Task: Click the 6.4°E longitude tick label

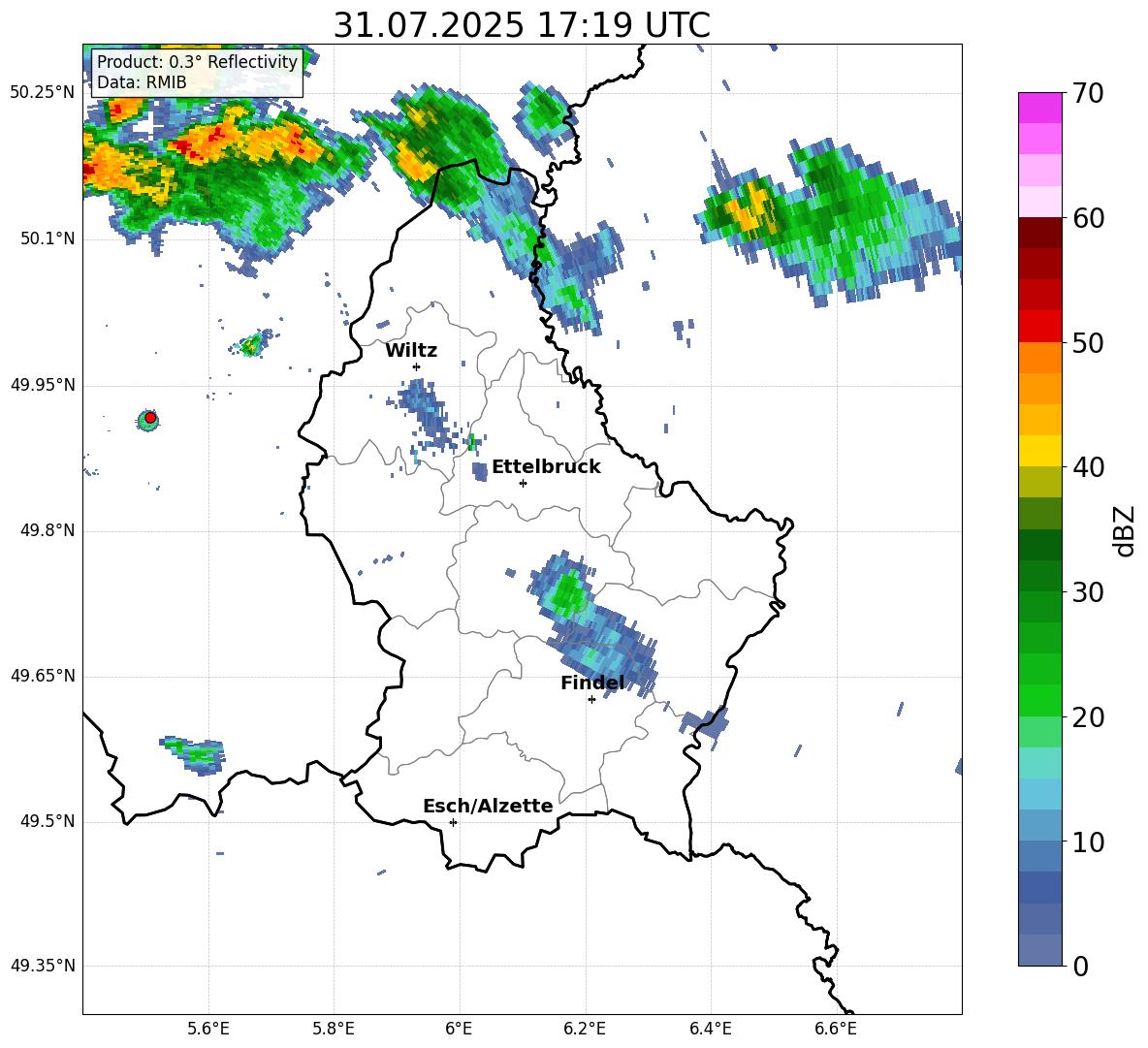Action: click(x=710, y=1030)
